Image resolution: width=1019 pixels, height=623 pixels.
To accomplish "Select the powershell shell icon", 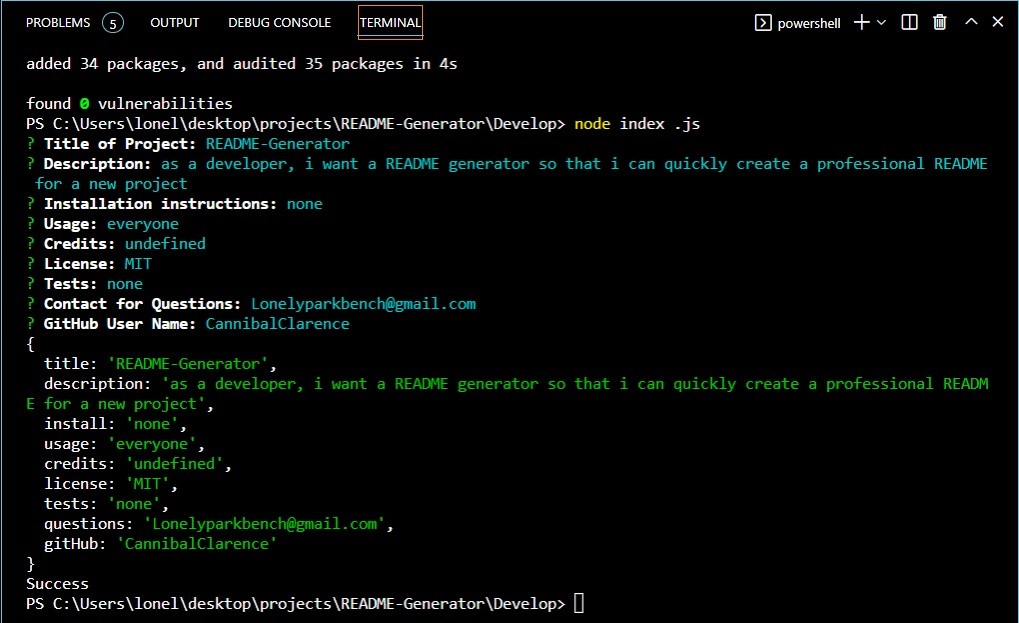I will click(x=765, y=22).
